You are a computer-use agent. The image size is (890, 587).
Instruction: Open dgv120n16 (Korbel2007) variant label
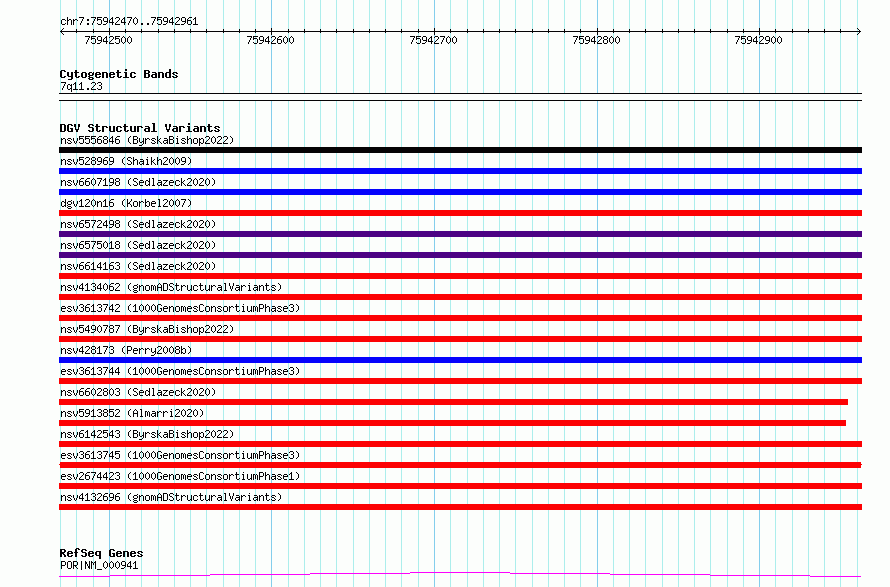coord(126,203)
